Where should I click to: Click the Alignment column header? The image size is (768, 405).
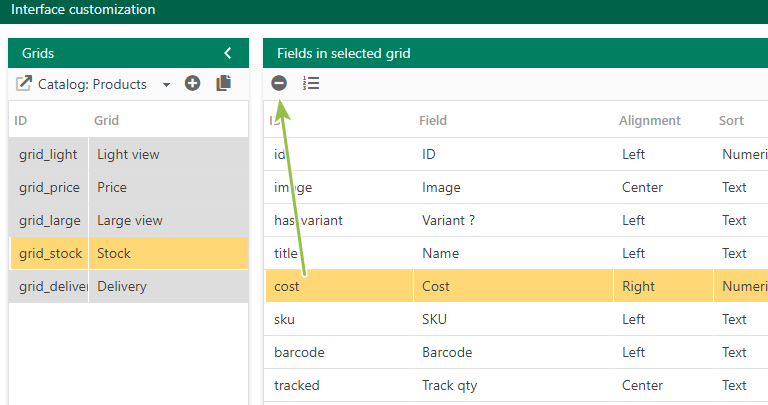(649, 120)
